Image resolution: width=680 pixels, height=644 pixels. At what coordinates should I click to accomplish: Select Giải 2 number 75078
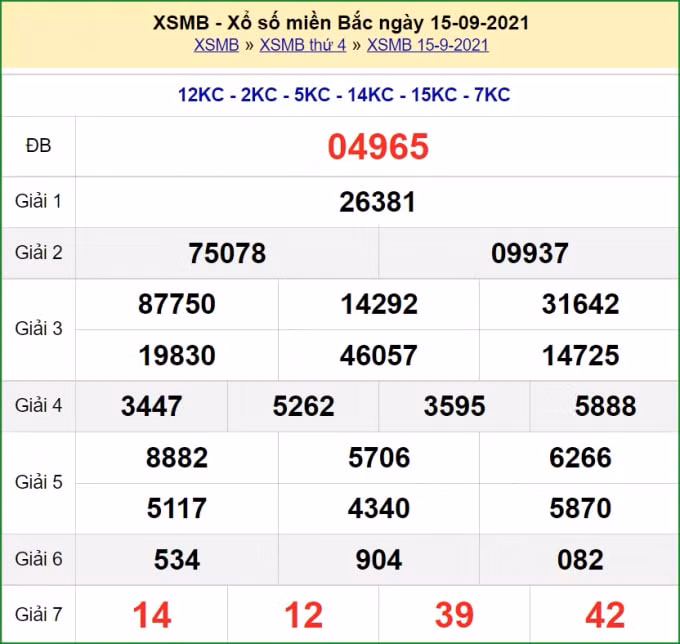point(227,253)
